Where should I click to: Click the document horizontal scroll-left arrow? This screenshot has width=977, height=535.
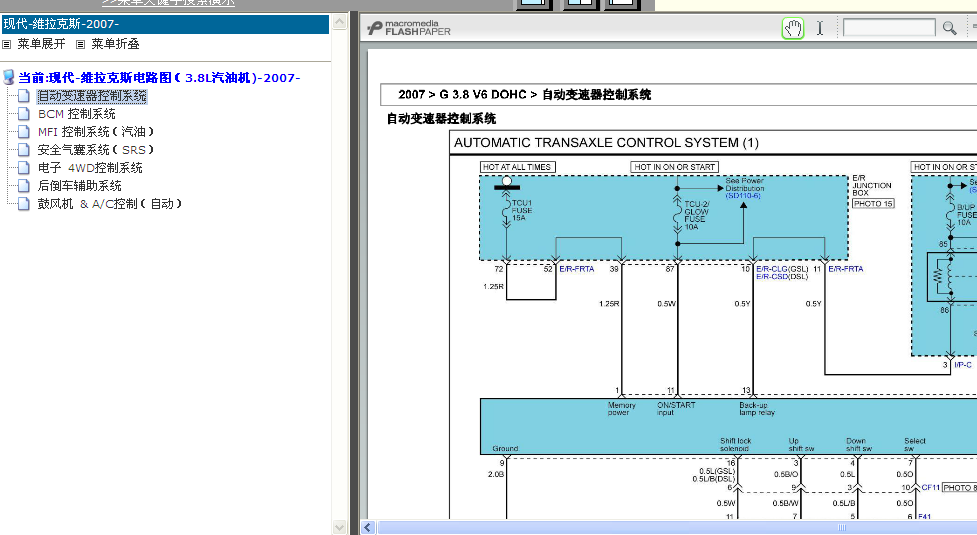click(368, 528)
